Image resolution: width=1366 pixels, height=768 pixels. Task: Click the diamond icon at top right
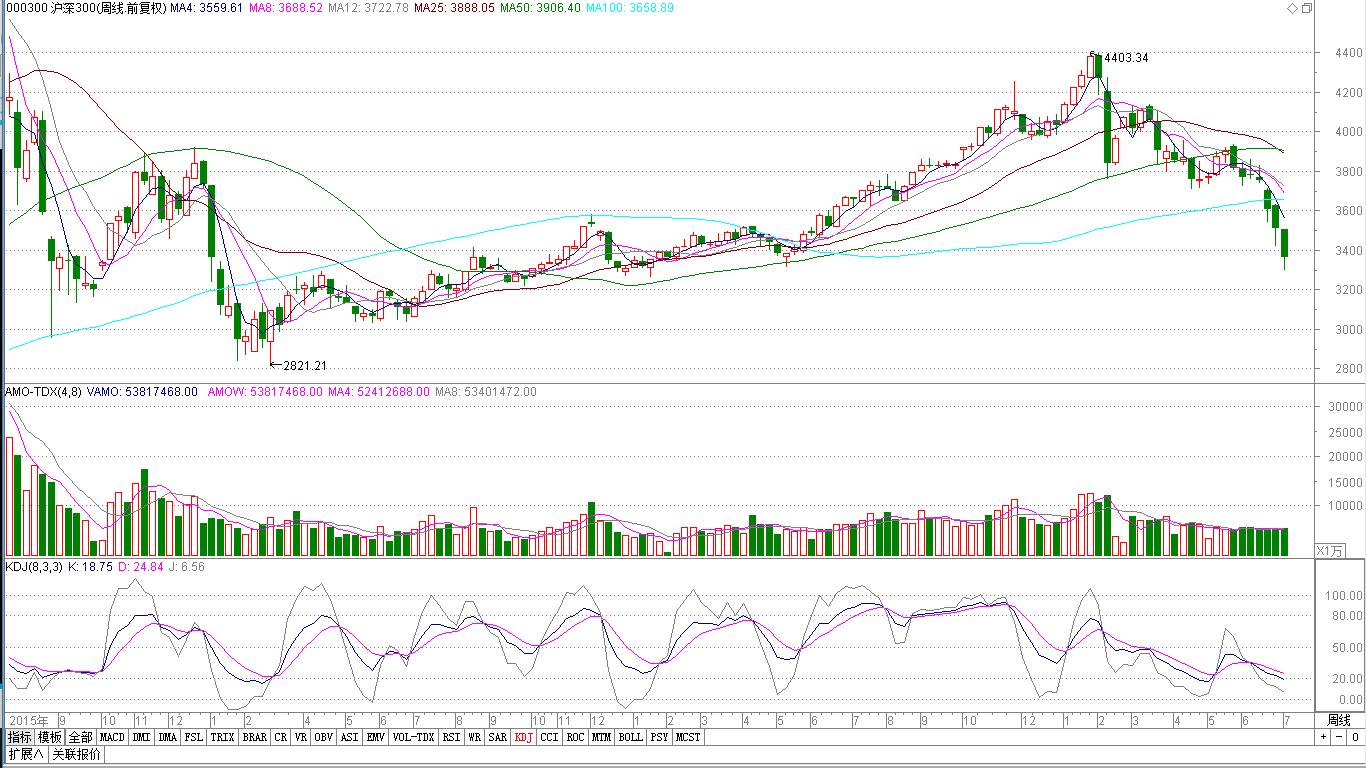tap(1292, 8)
